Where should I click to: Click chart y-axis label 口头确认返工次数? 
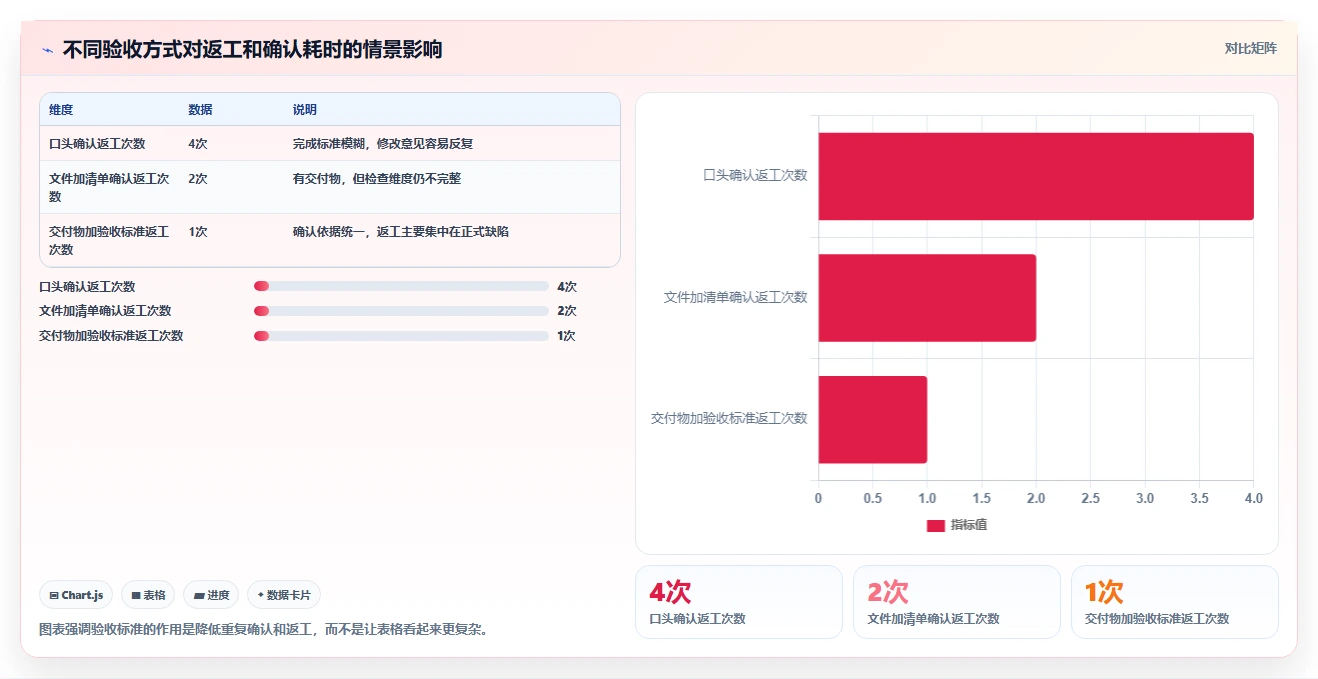coord(755,176)
